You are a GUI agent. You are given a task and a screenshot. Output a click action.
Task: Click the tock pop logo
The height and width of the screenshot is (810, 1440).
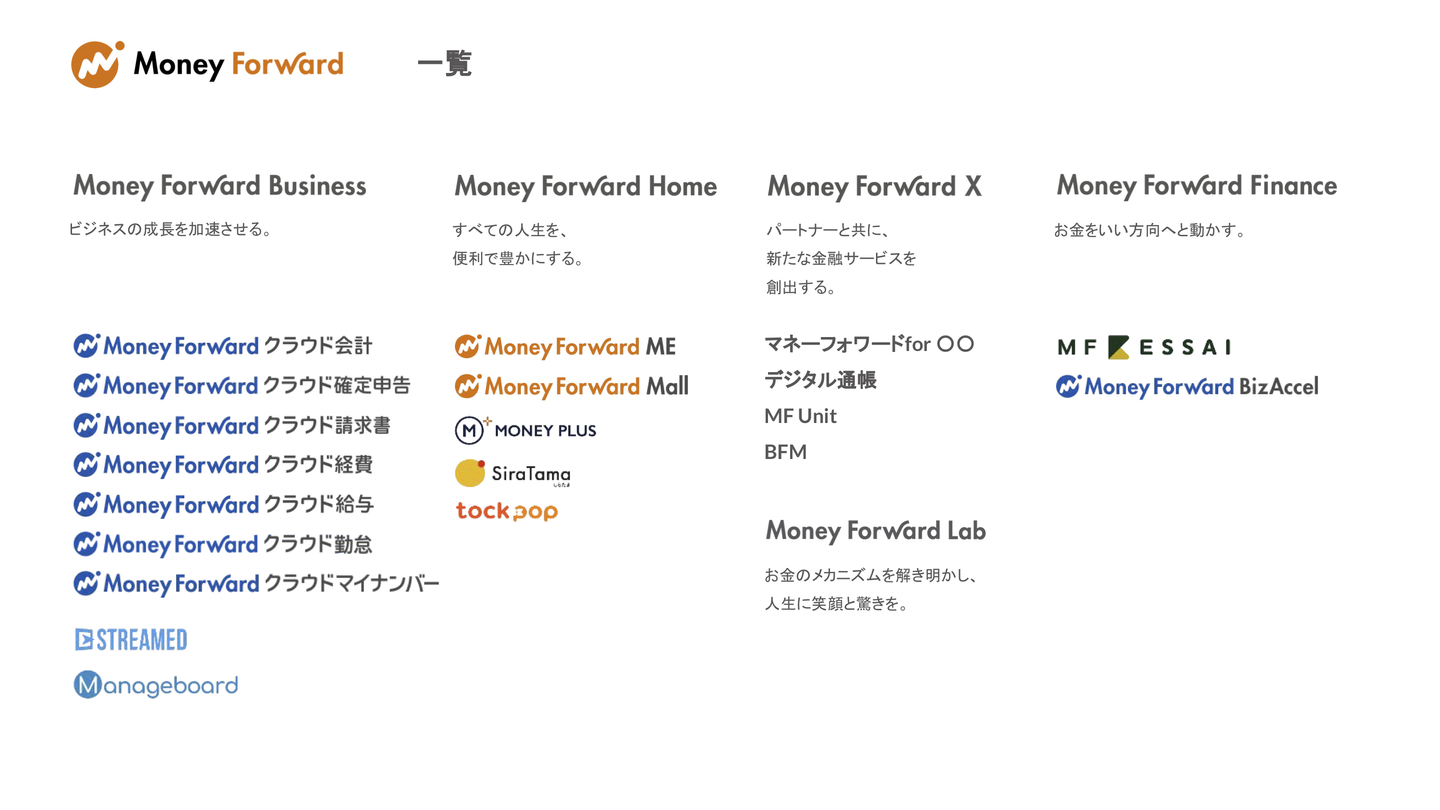(507, 511)
